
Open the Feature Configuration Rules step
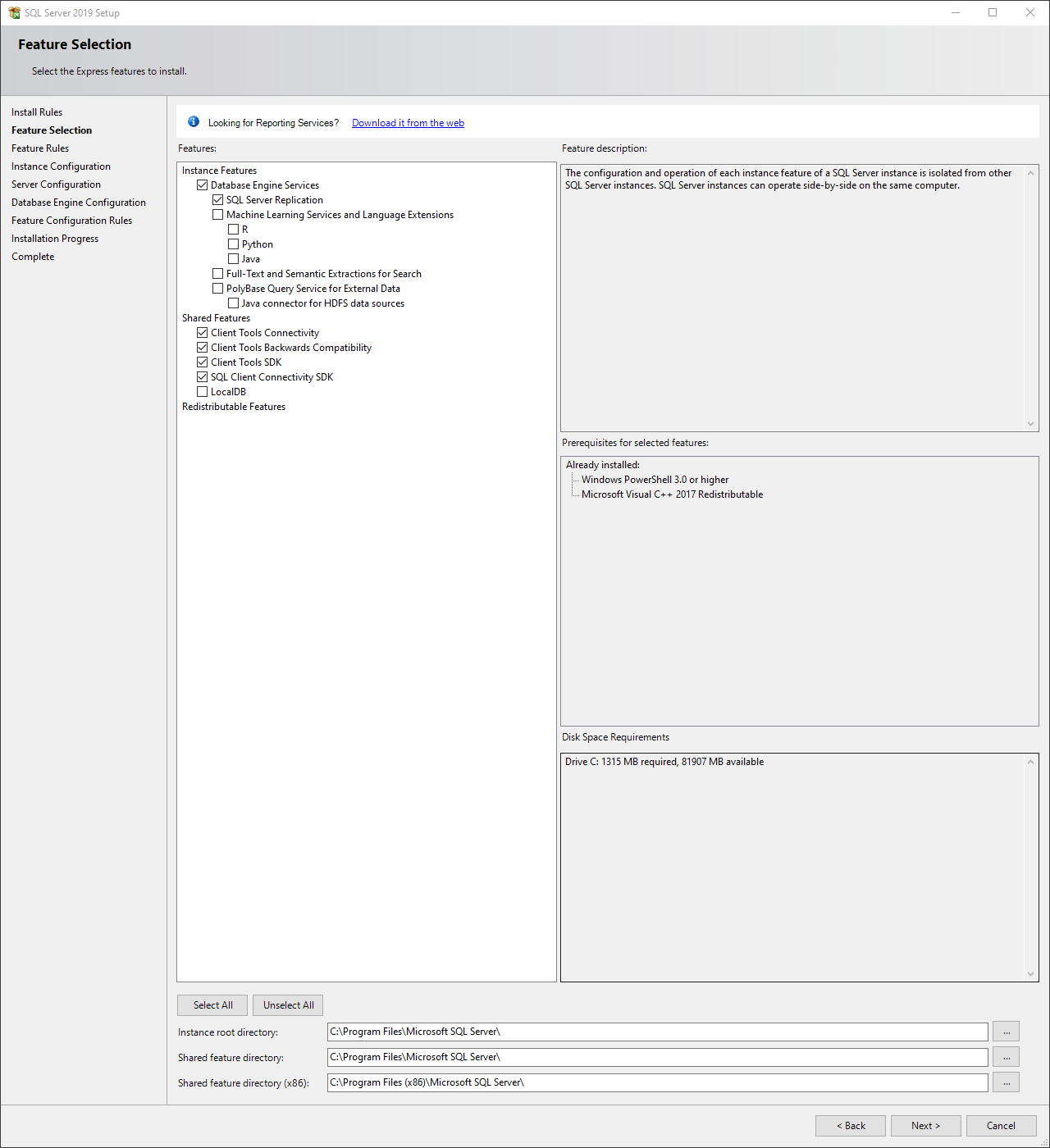click(71, 221)
